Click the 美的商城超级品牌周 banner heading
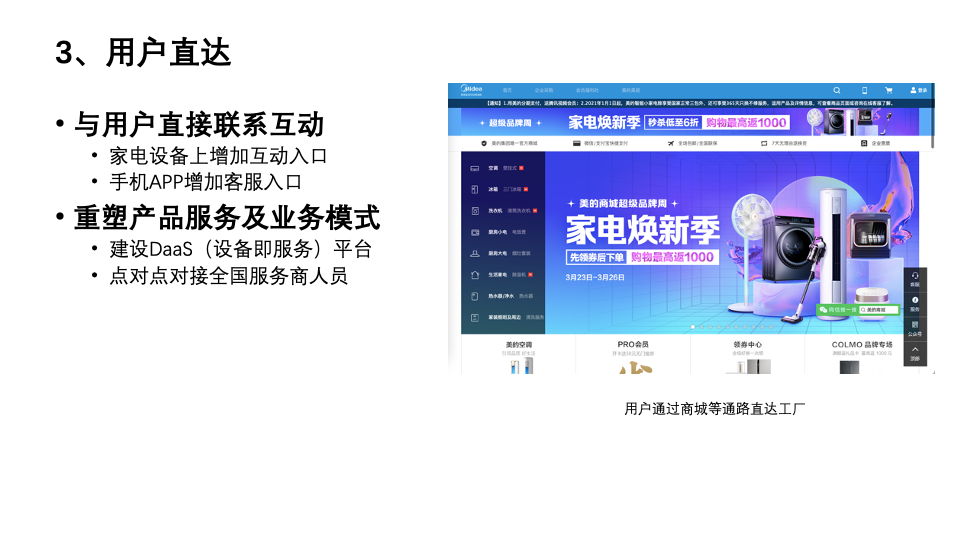The image size is (960, 540). pos(623,203)
